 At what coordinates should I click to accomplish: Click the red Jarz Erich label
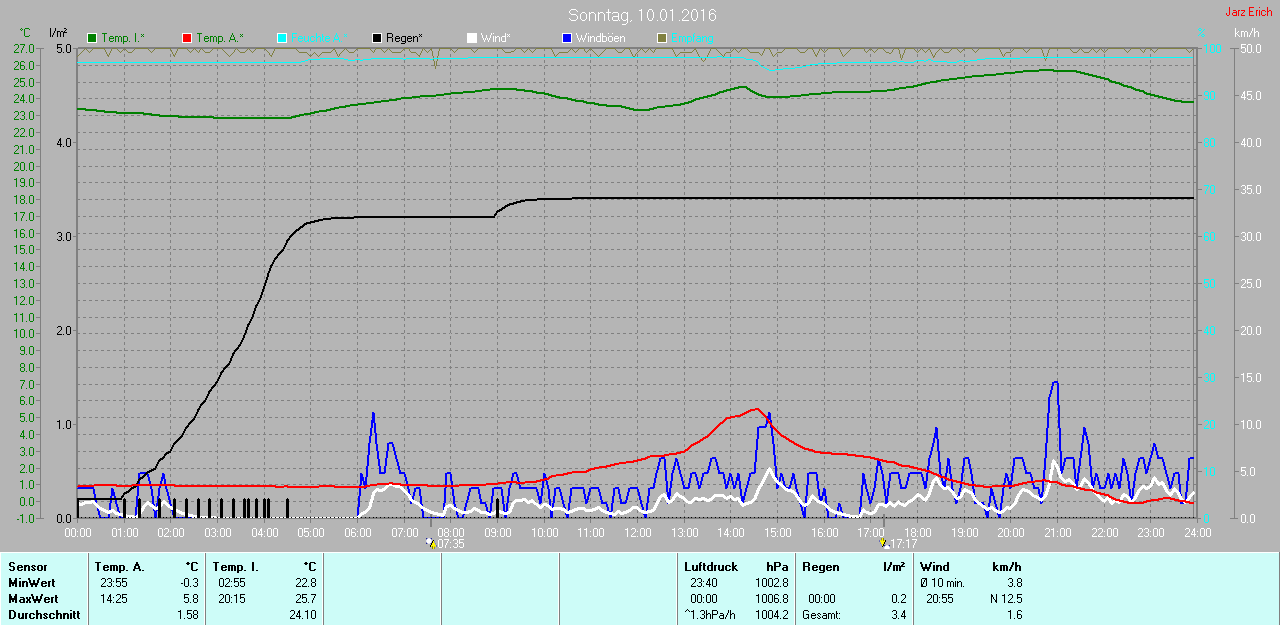pyautogui.click(x=1249, y=12)
